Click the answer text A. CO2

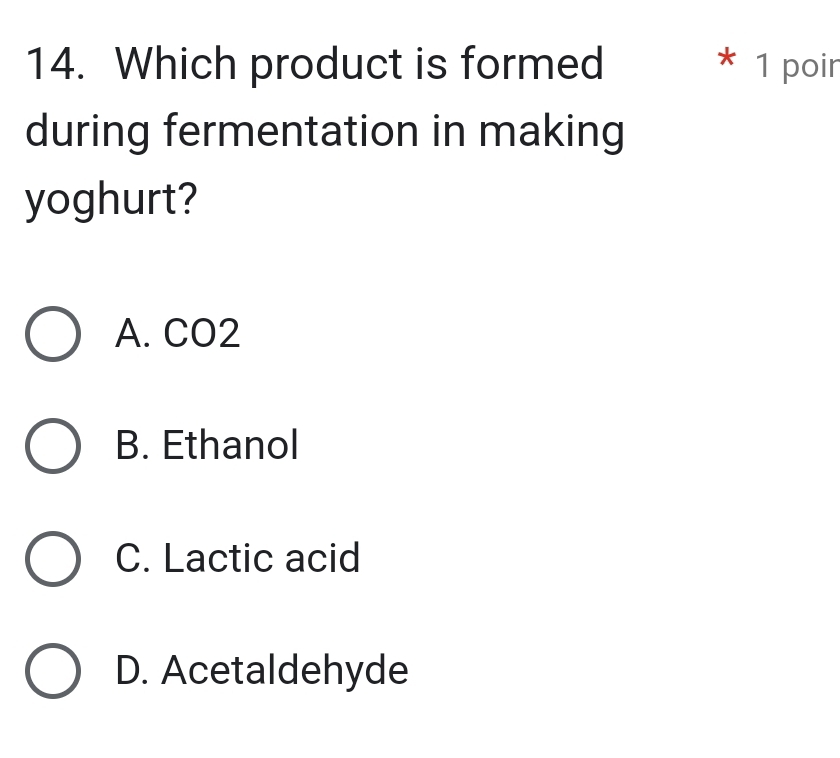(177, 334)
